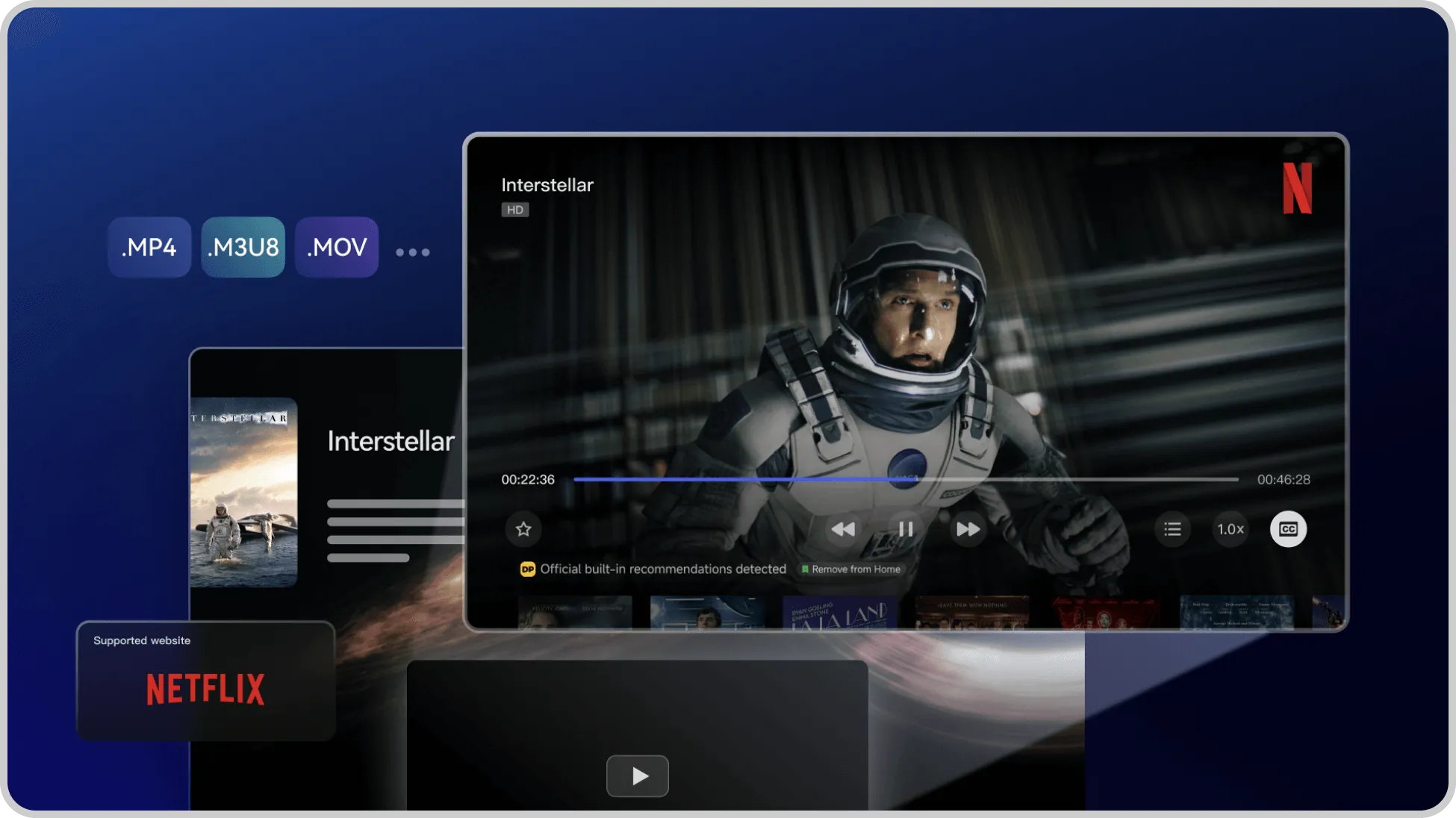Open the Interstellar movie poster
This screenshot has height=818, width=1456.
(x=243, y=493)
